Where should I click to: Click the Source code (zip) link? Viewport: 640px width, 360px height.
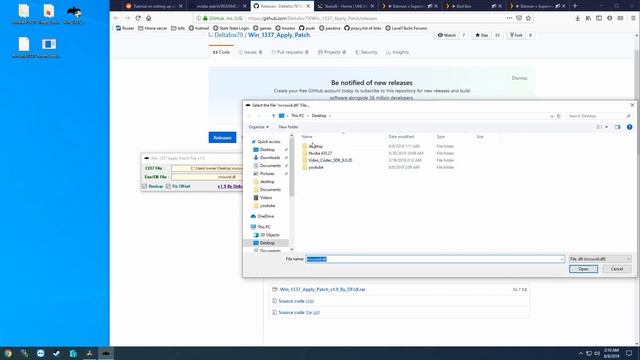[296, 301]
